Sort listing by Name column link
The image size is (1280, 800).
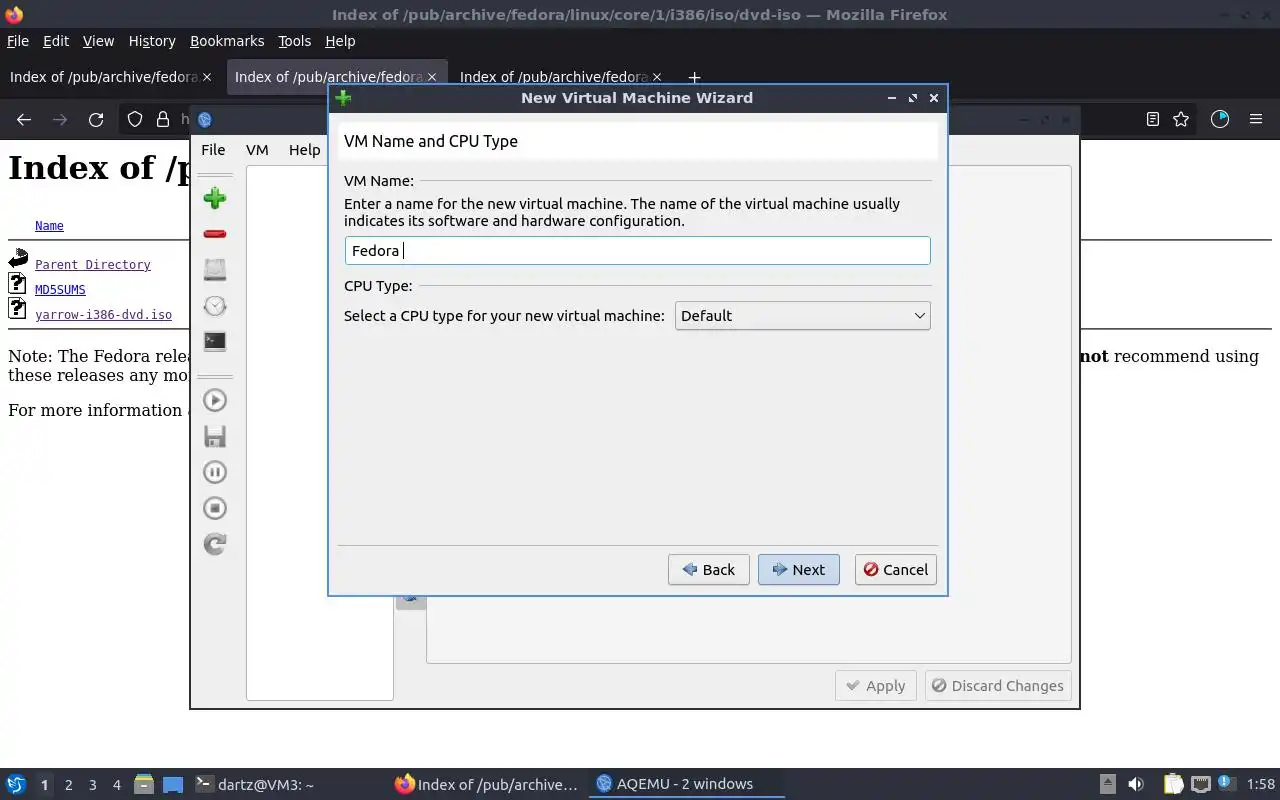[x=49, y=226]
